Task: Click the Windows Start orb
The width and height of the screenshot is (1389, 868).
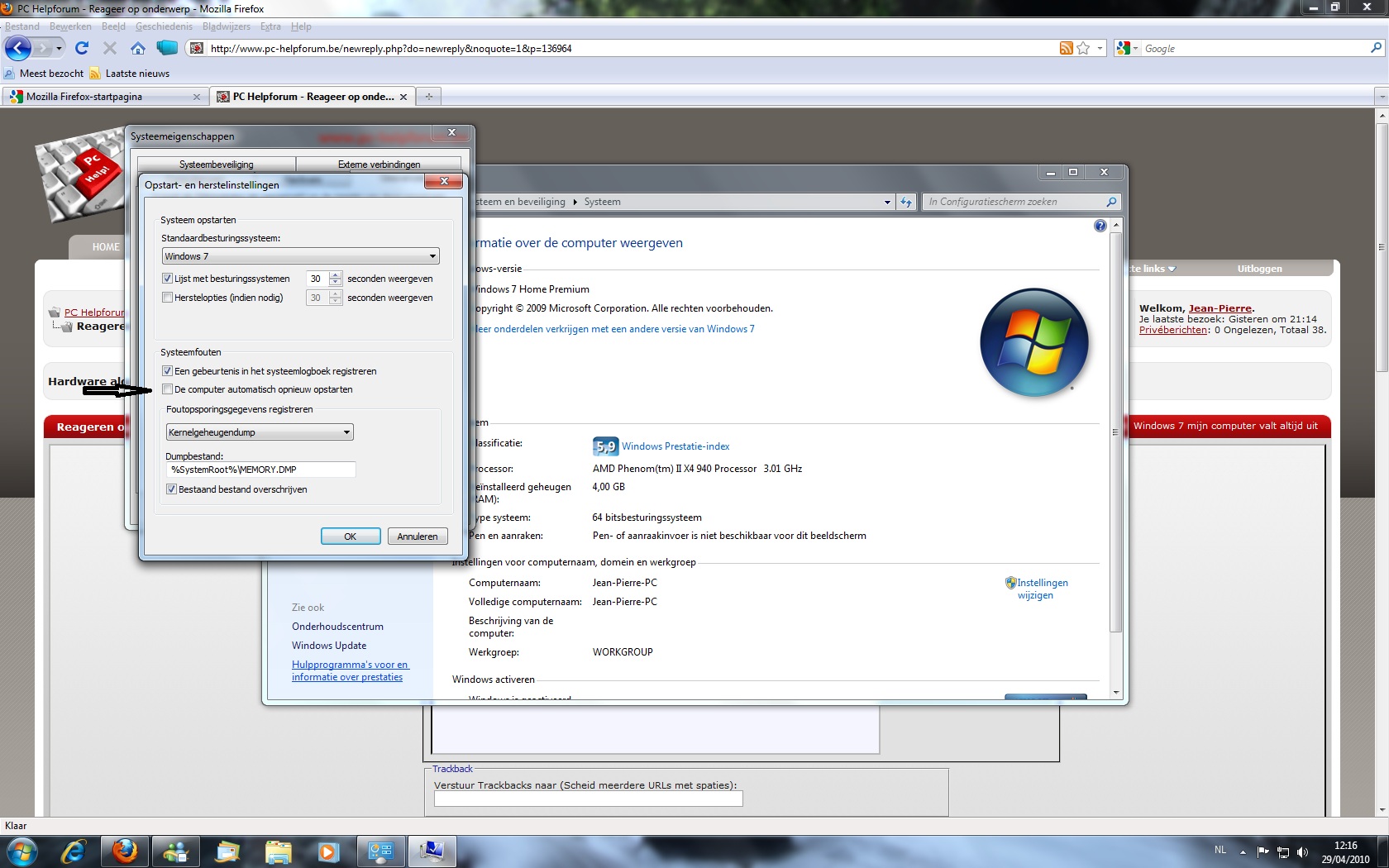Action: pos(21,851)
